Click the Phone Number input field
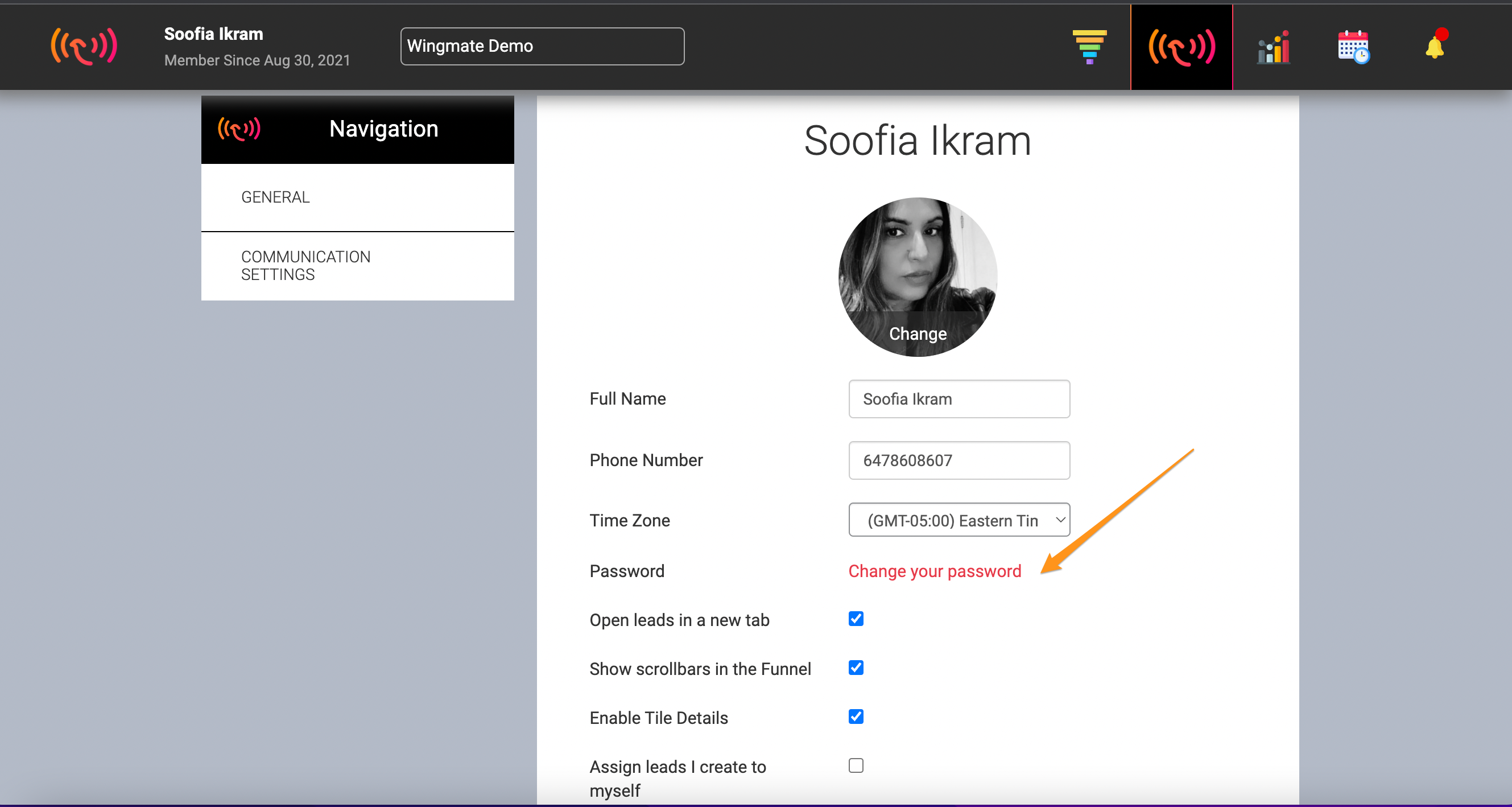The height and width of the screenshot is (807, 1512). pyautogui.click(x=959, y=460)
